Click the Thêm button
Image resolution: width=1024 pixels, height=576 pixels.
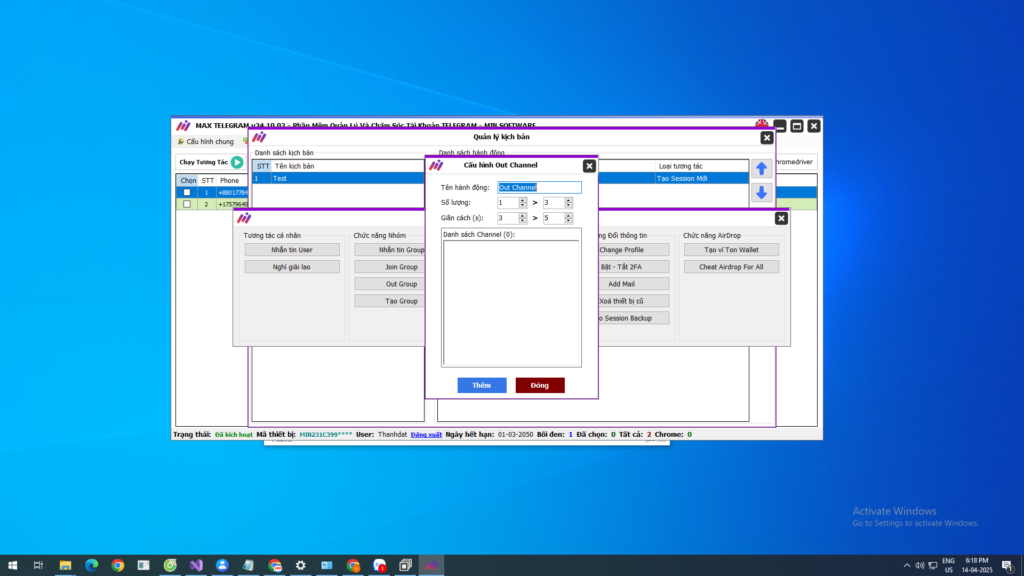482,385
